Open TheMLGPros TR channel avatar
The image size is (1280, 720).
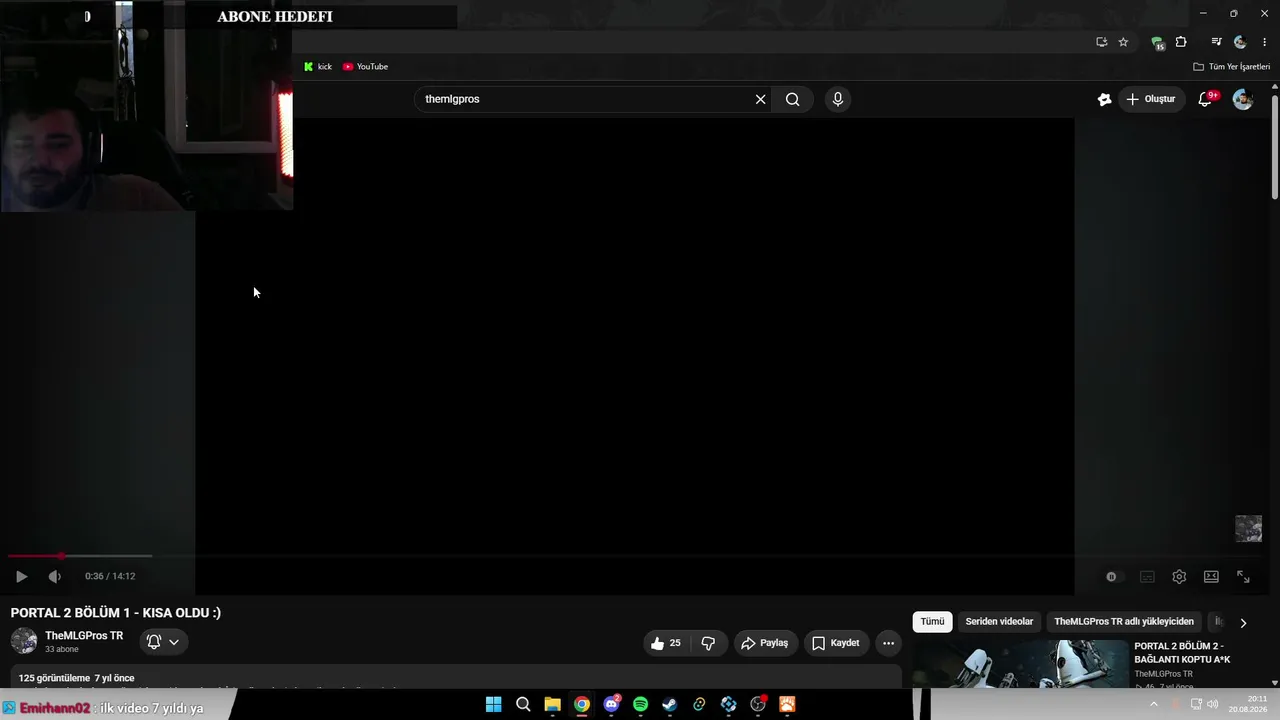(24, 641)
